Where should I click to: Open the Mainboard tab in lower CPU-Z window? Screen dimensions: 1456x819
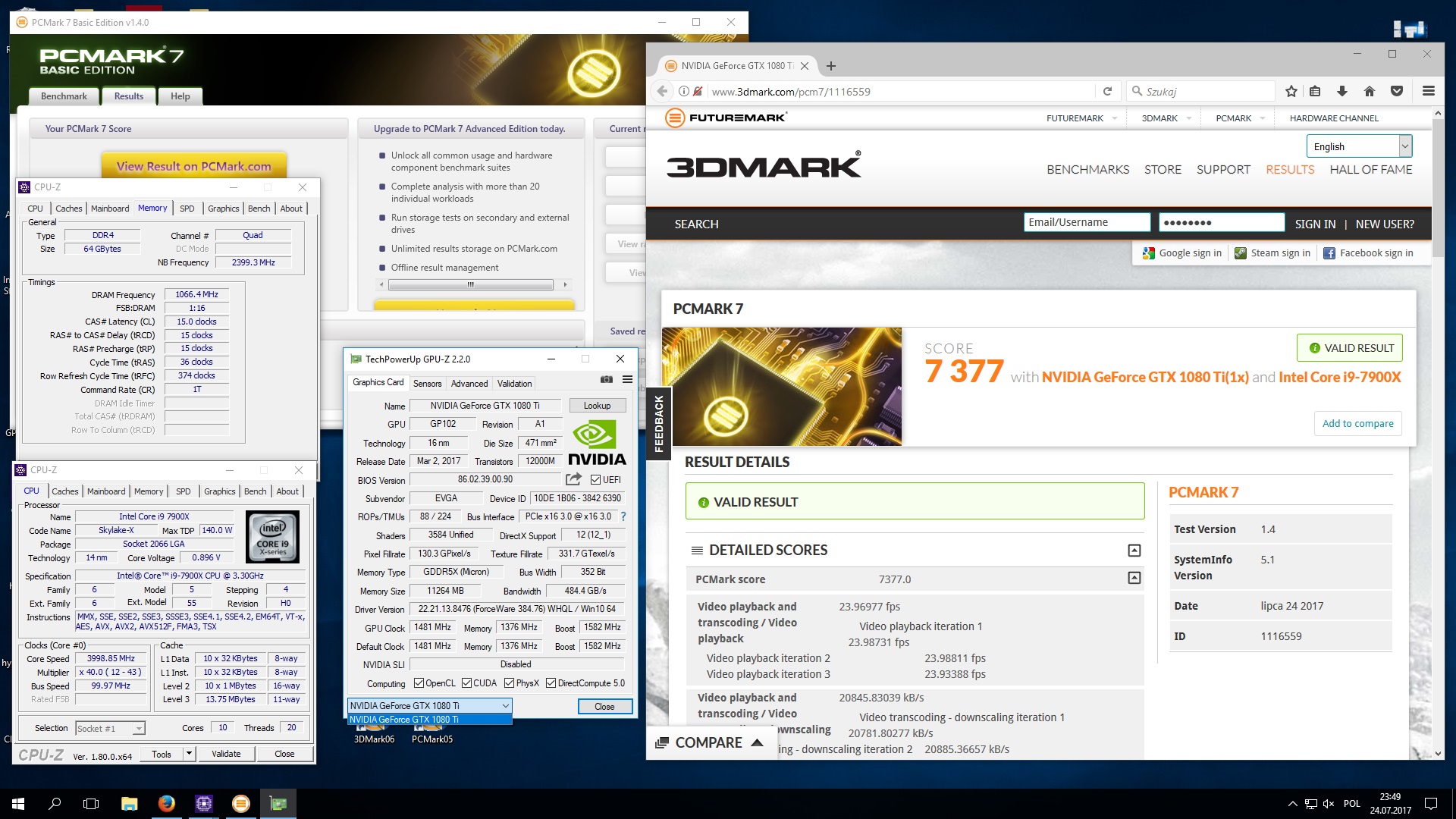coord(106,491)
